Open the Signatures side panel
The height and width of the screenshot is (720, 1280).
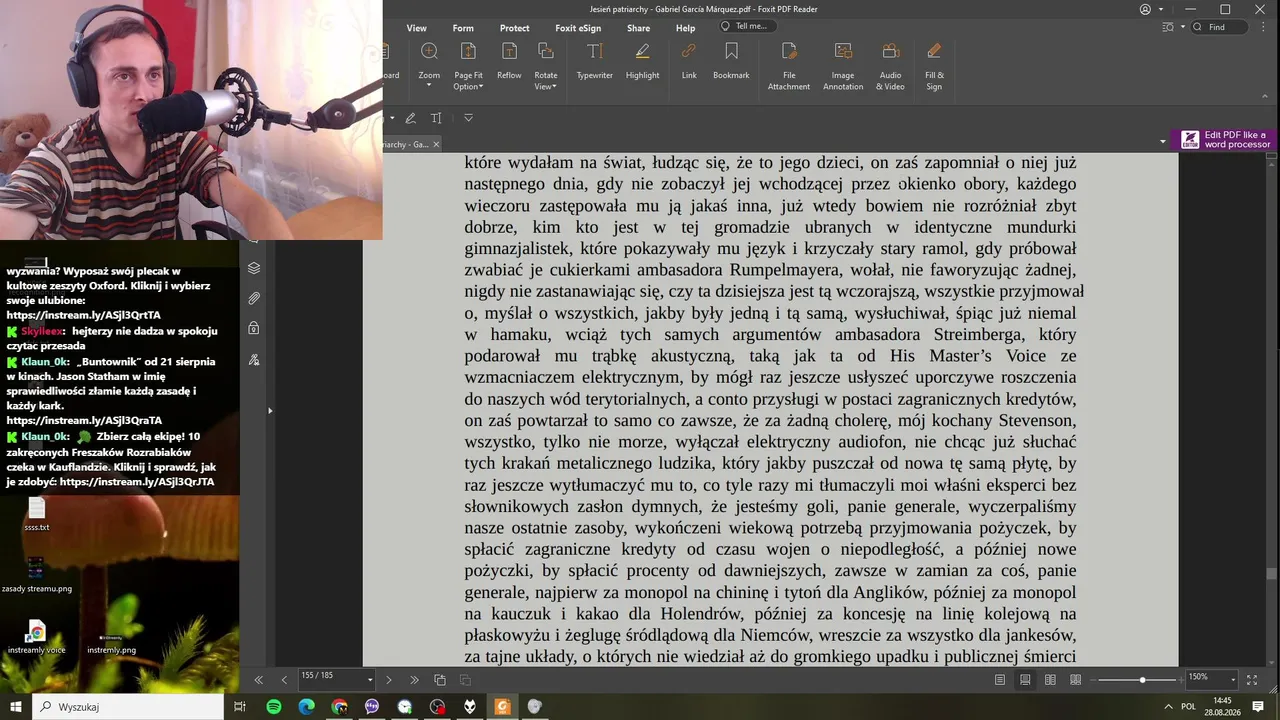(254, 359)
